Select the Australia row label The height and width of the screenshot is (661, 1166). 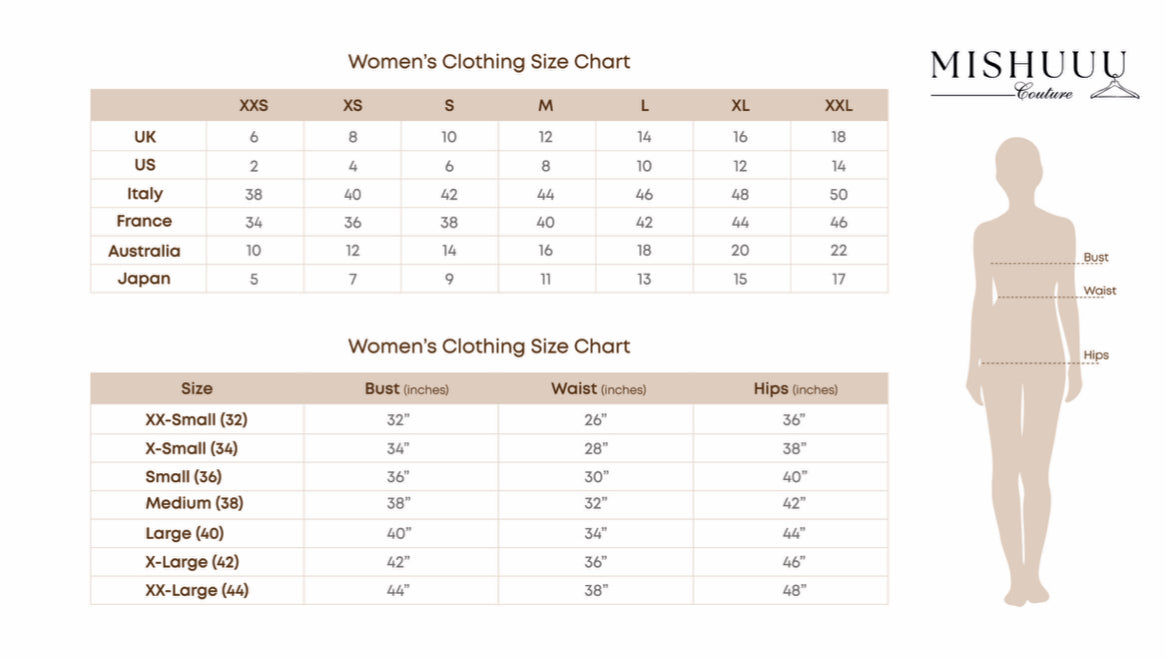point(144,251)
